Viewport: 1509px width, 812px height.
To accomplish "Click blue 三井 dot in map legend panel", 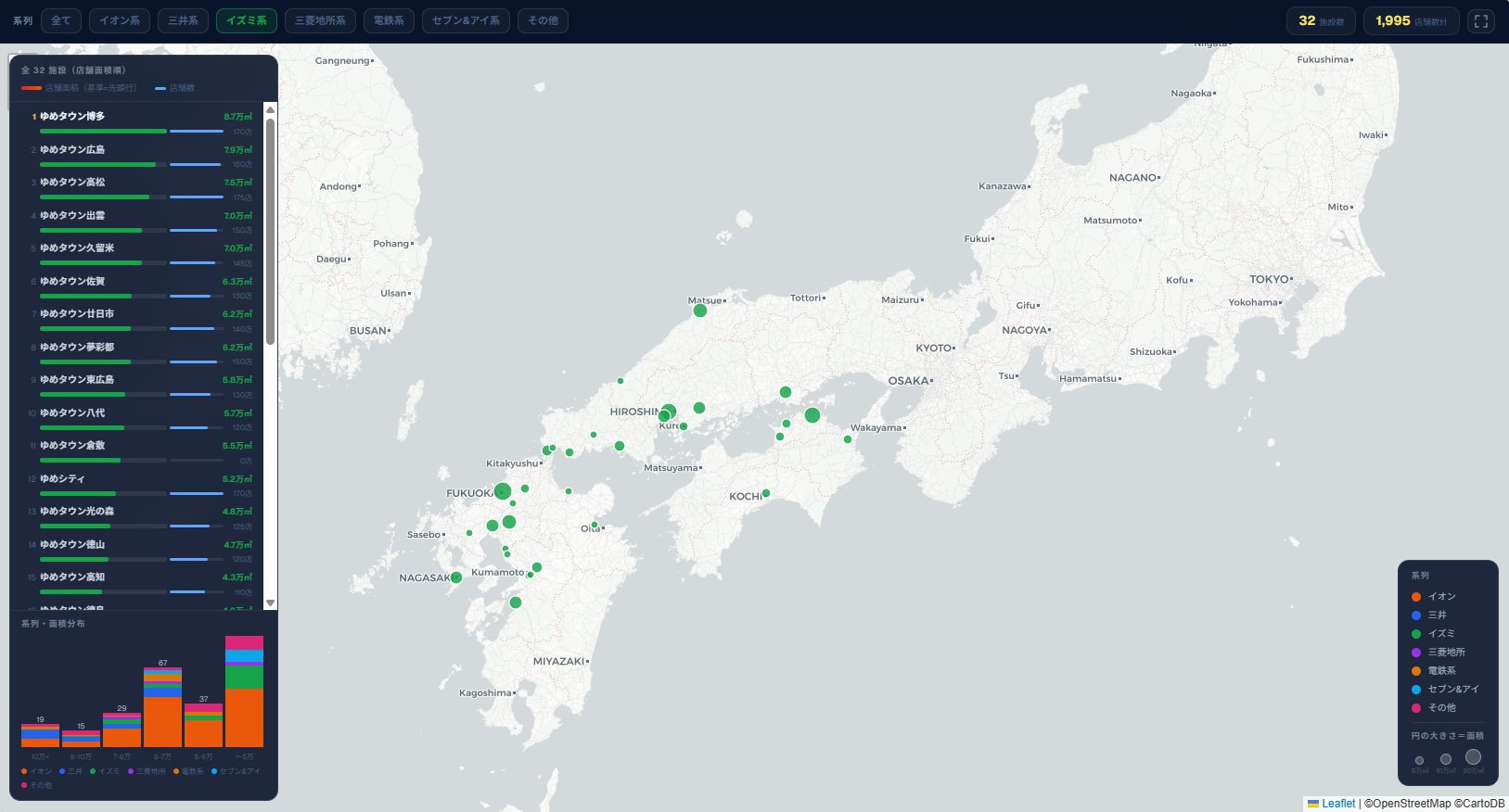I will [1416, 615].
